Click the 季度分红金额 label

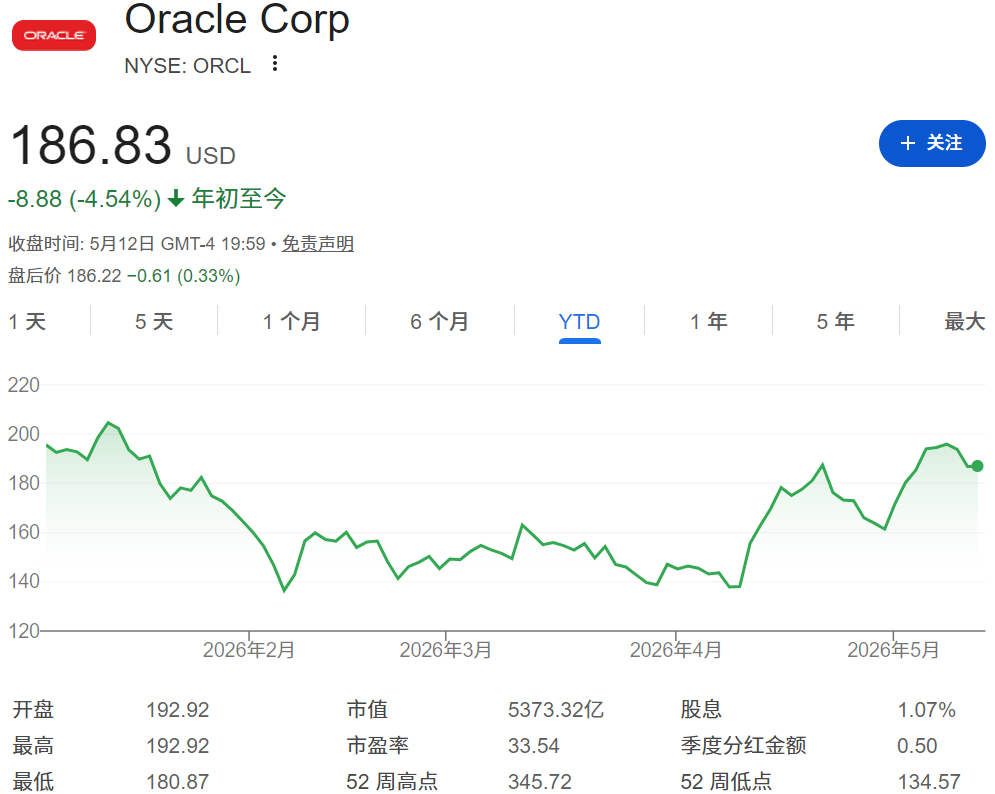click(x=743, y=746)
